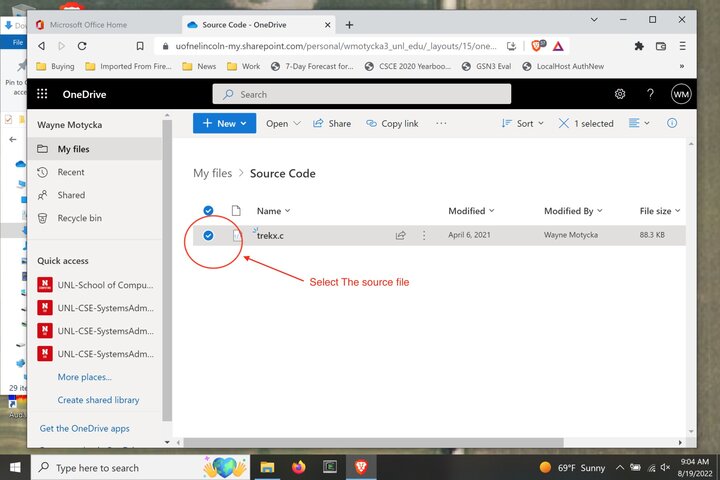This screenshot has width=720, height=480.
Task: Click the file type column icon header
Action: click(236, 211)
